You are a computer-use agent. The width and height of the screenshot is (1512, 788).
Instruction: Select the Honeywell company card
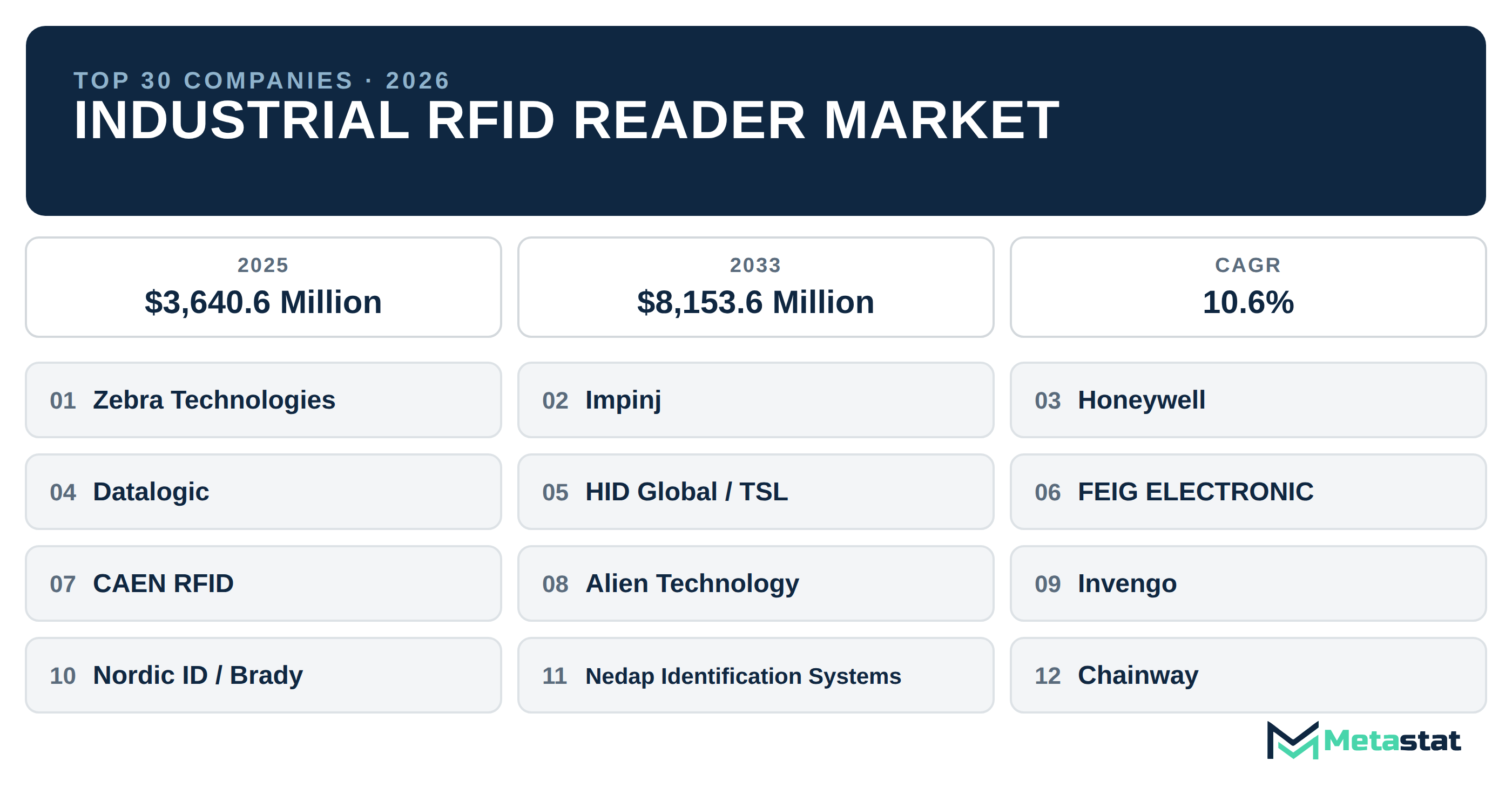[1248, 400]
